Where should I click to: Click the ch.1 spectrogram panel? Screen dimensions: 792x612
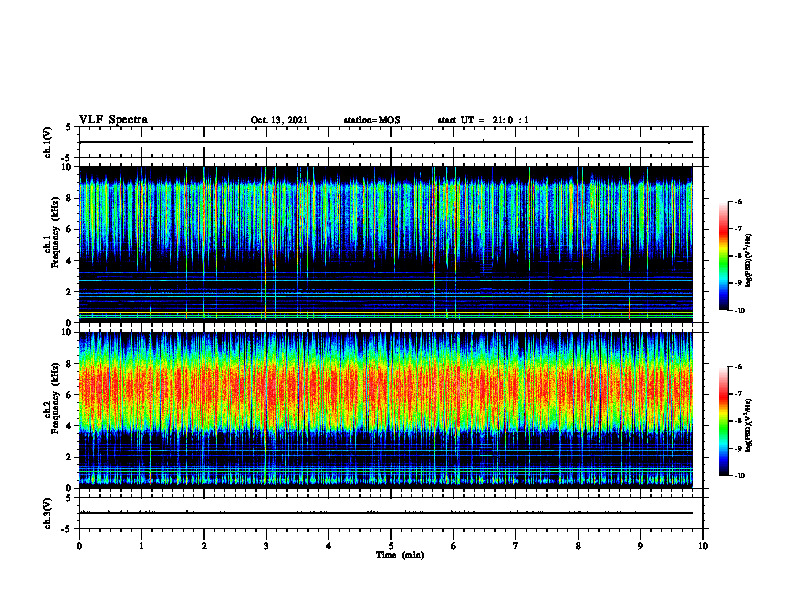tap(386, 244)
